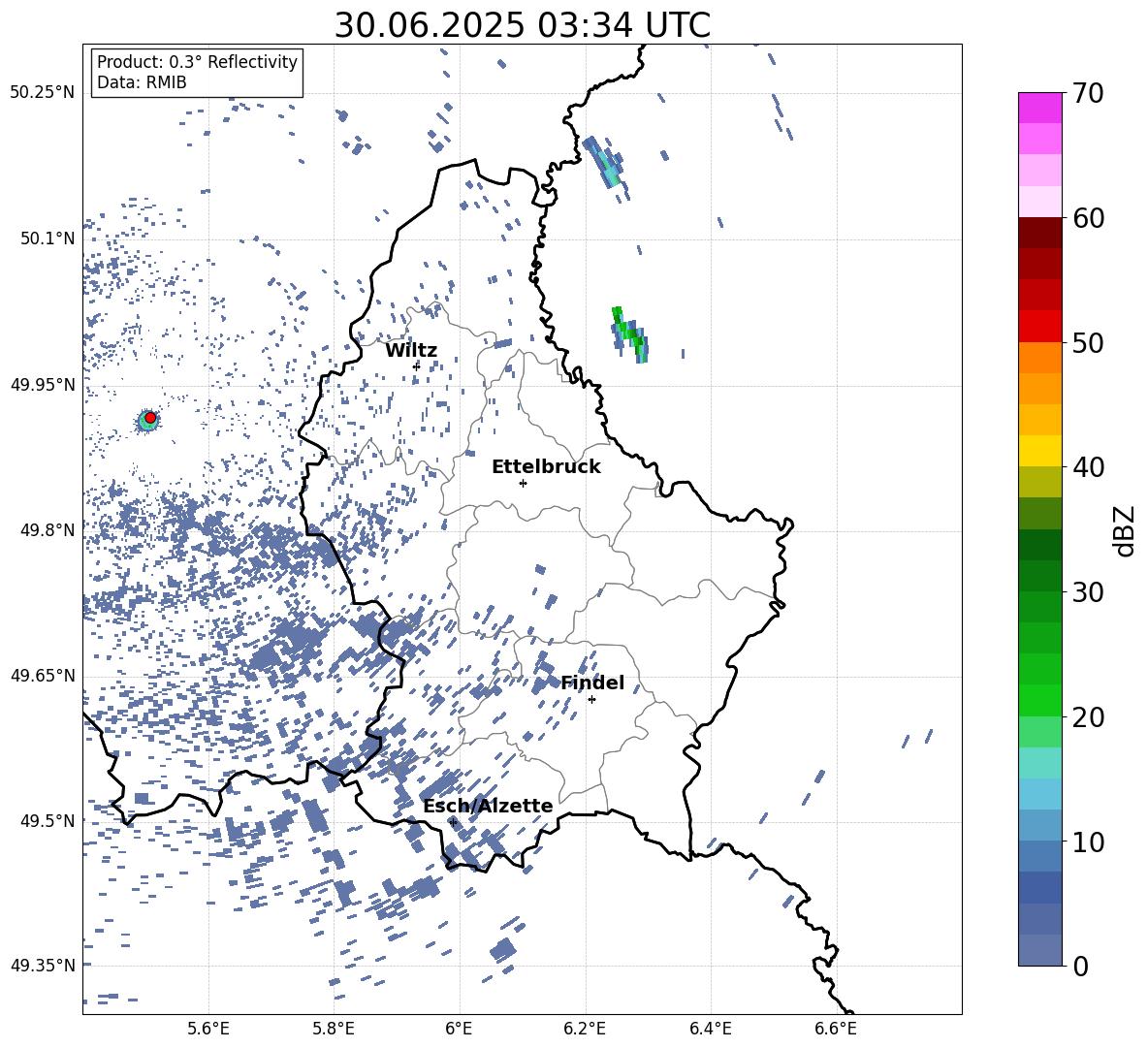The height and width of the screenshot is (1048, 1148).
Task: Click the green echo cell east of Wiltz
Action: point(630,334)
